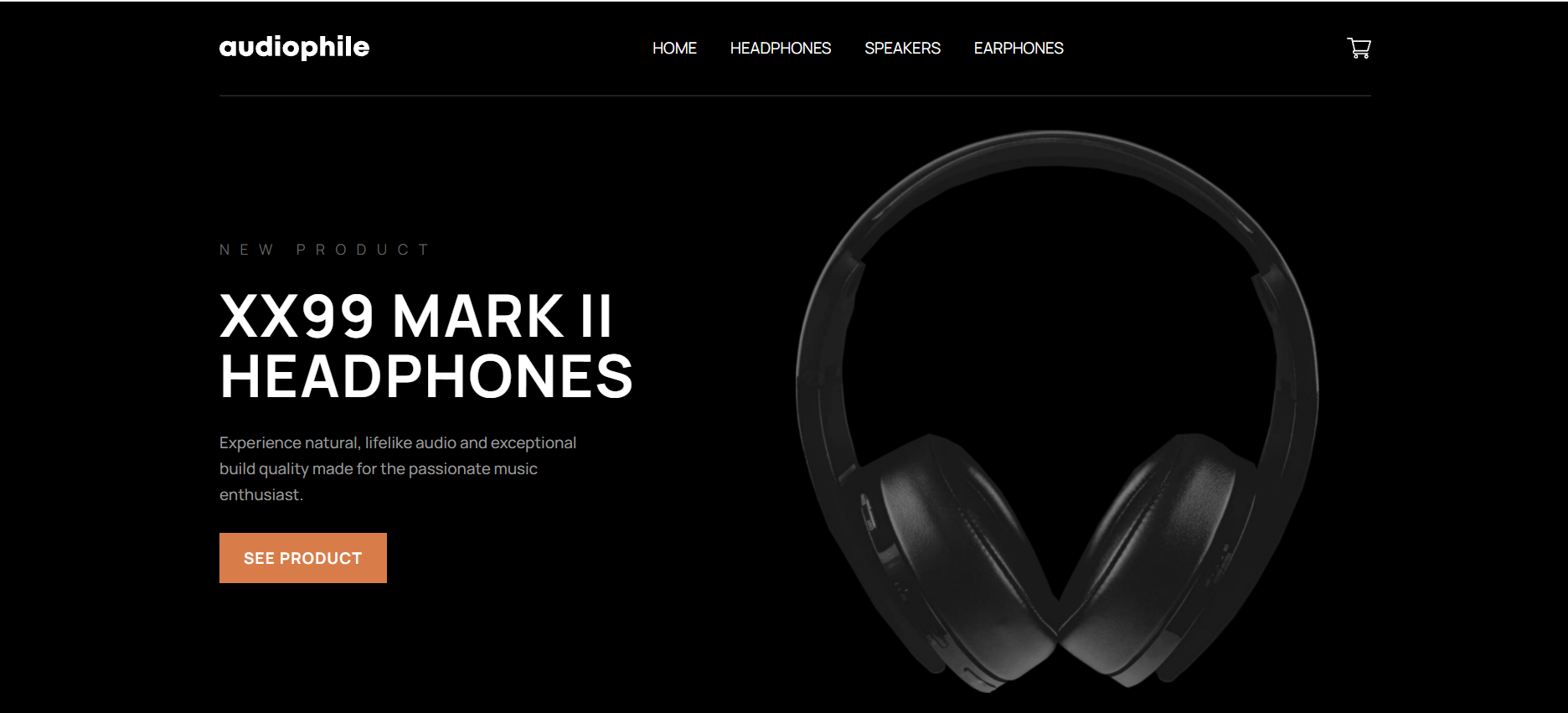Click the letter 'a' starting the audiophile logo
Image resolution: width=1568 pixels, height=713 pixels.
[x=229, y=48]
